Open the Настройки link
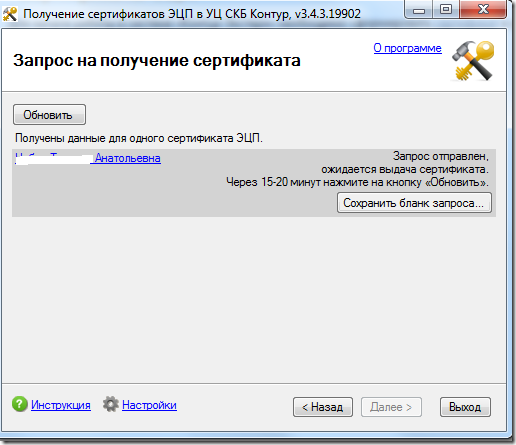This screenshot has height=445, width=516. point(149,405)
